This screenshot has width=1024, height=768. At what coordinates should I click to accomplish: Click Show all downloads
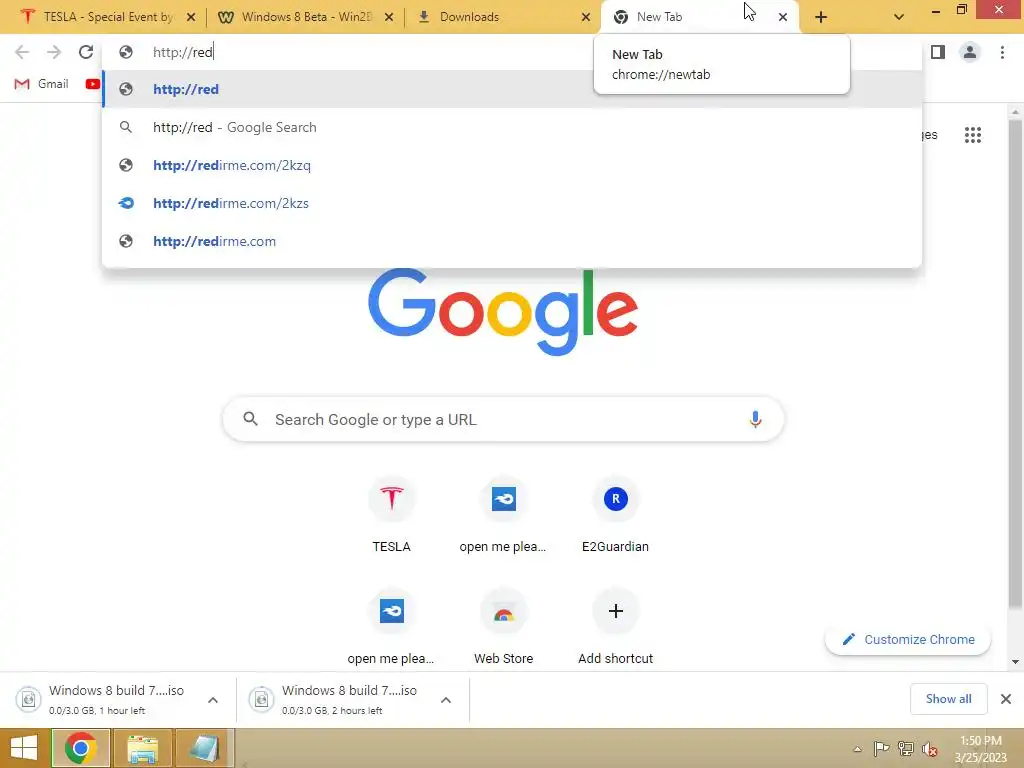[x=948, y=699]
